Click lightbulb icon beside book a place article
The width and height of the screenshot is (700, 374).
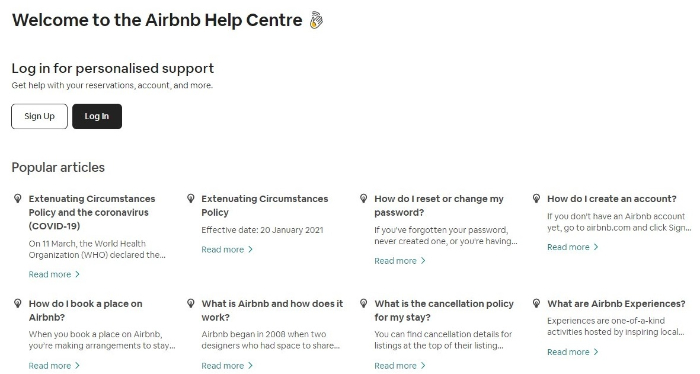(18, 303)
